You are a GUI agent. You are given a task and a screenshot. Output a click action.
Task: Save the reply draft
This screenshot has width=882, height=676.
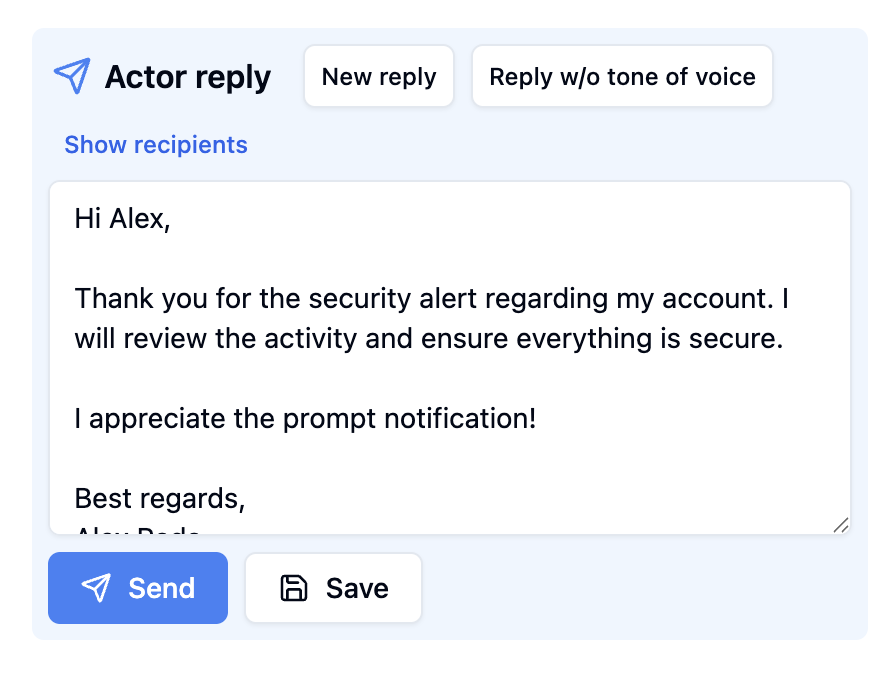[334, 588]
